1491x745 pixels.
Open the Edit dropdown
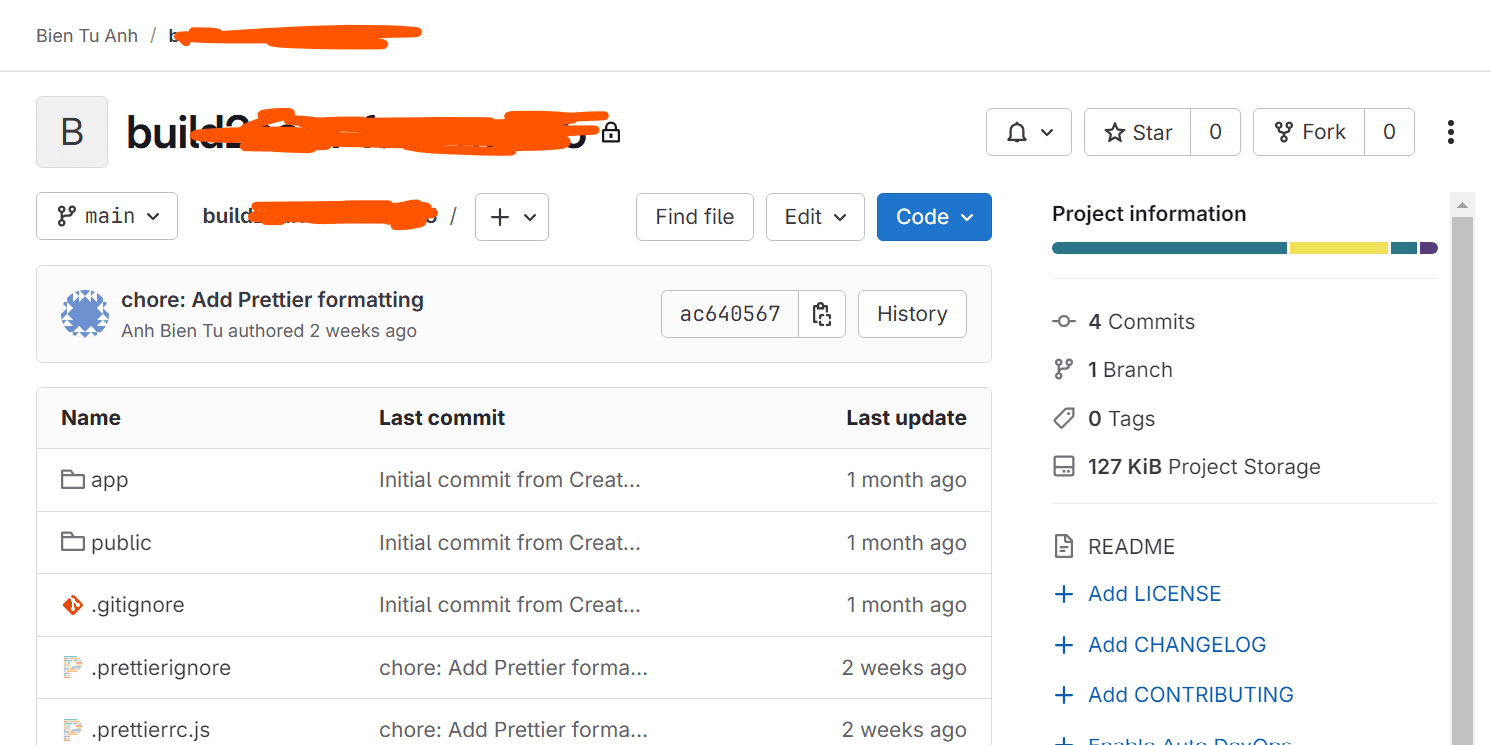(814, 216)
